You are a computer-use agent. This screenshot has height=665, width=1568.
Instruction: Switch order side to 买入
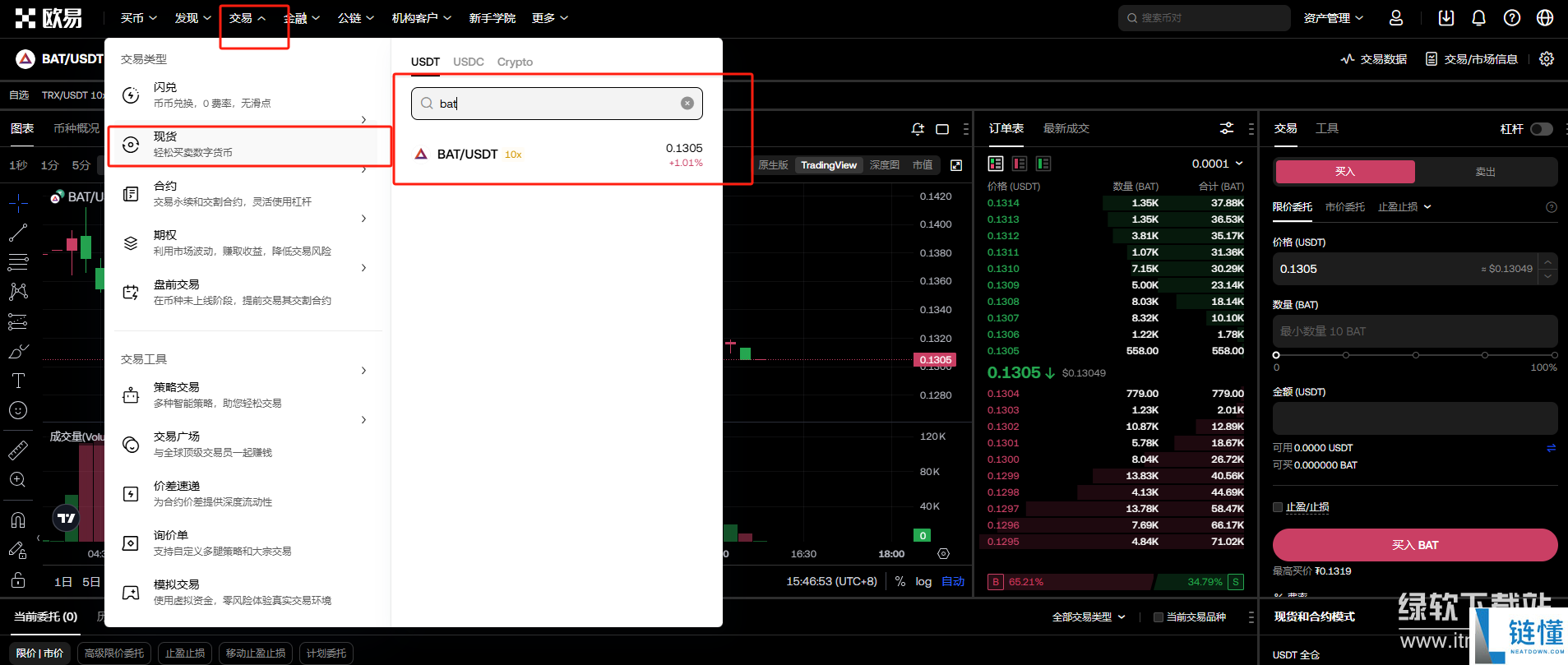tap(1345, 172)
